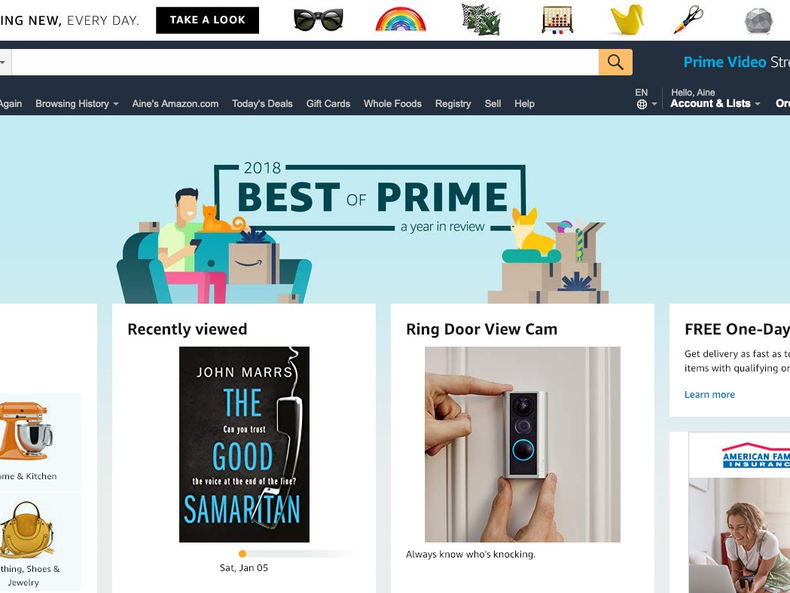The image size is (790, 593).
Task: Open the Account & Lists dropdown menu
Action: (715, 103)
